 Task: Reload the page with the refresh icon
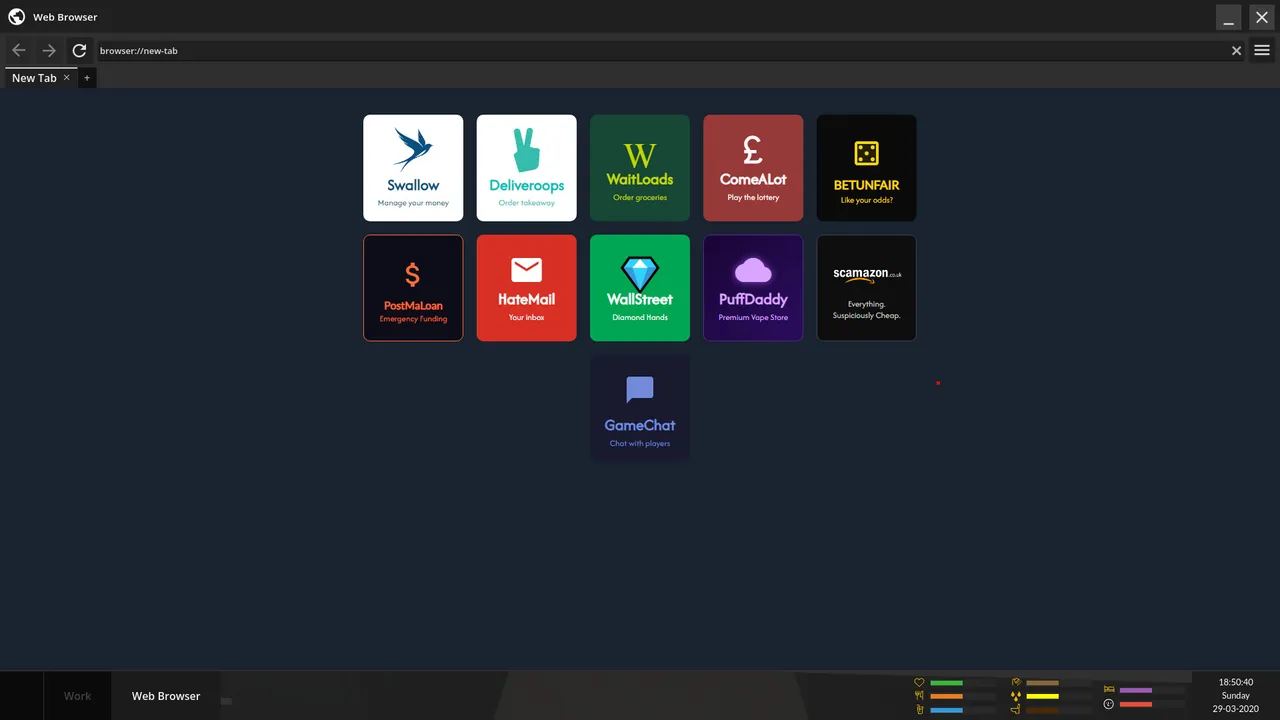(79, 50)
